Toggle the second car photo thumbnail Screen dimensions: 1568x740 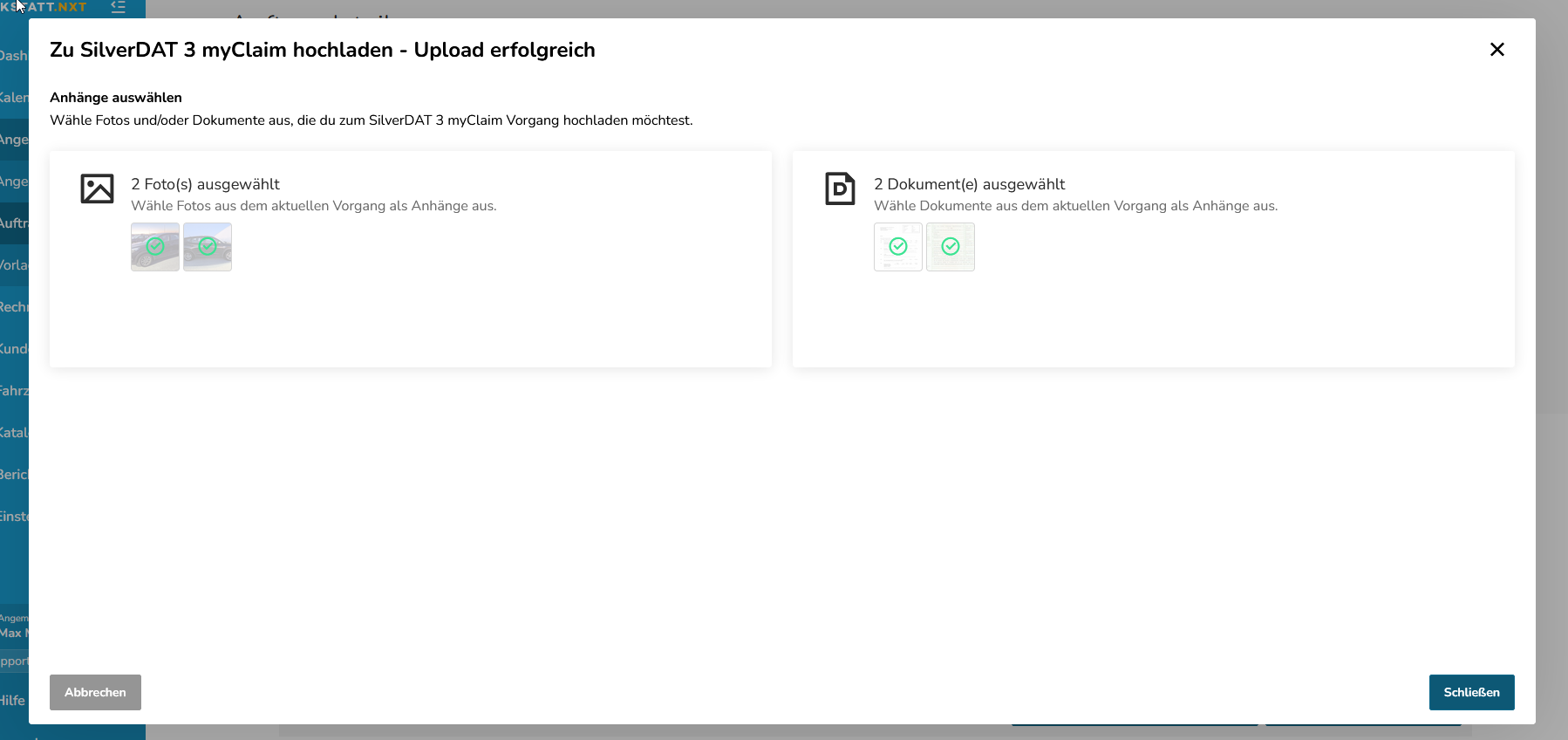pos(208,247)
